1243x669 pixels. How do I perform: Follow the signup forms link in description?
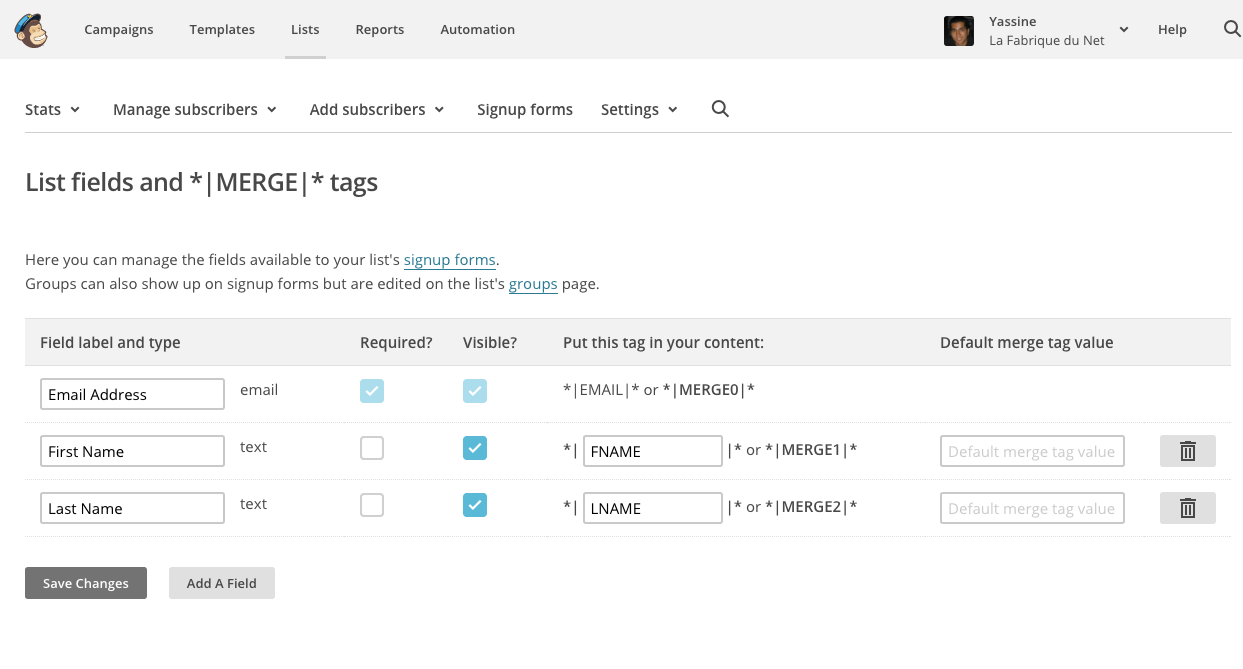tap(449, 260)
